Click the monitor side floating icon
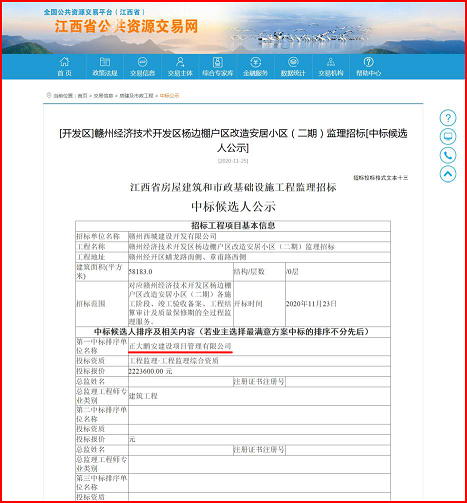 [x=448, y=136]
